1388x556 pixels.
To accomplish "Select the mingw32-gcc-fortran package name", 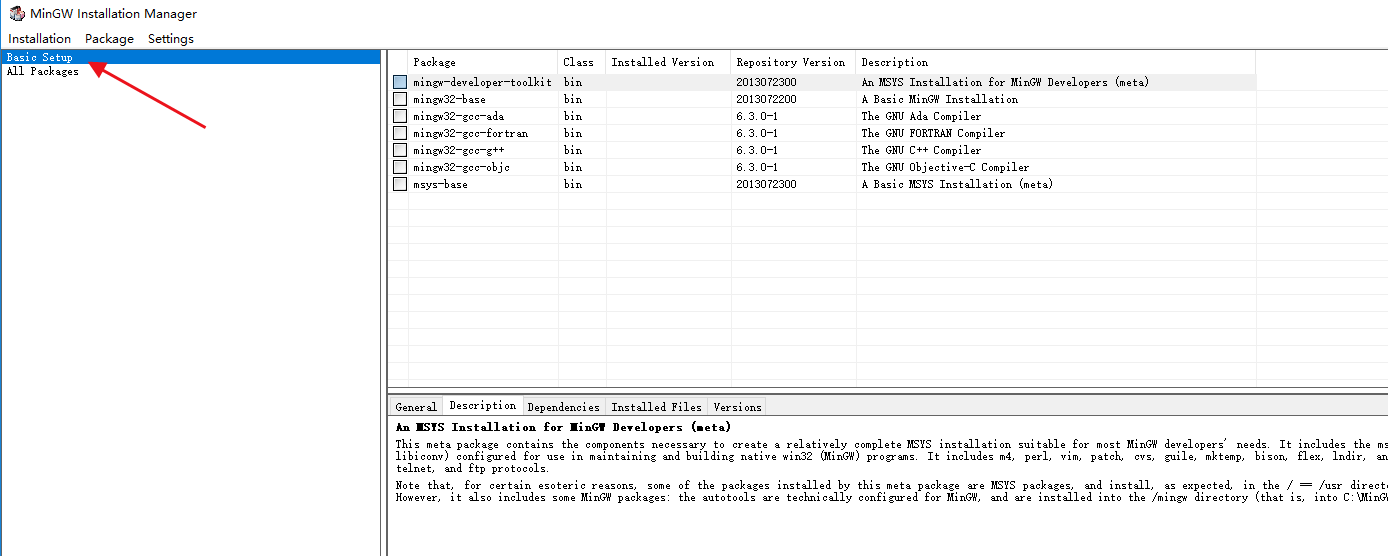I will tap(471, 133).
